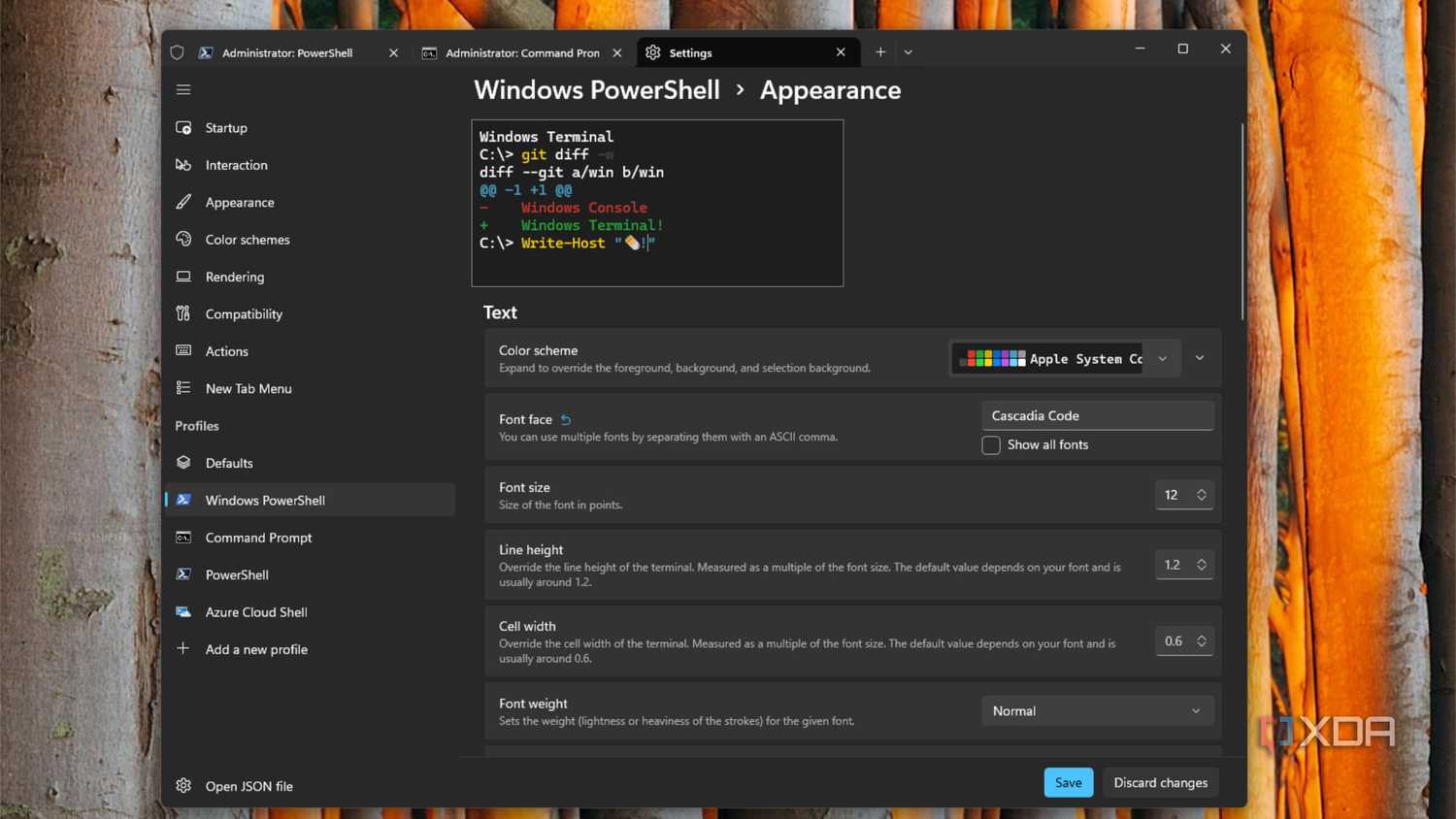1456x819 pixels.
Task: Switch to Administrator: PowerShell tab
Action: click(287, 53)
